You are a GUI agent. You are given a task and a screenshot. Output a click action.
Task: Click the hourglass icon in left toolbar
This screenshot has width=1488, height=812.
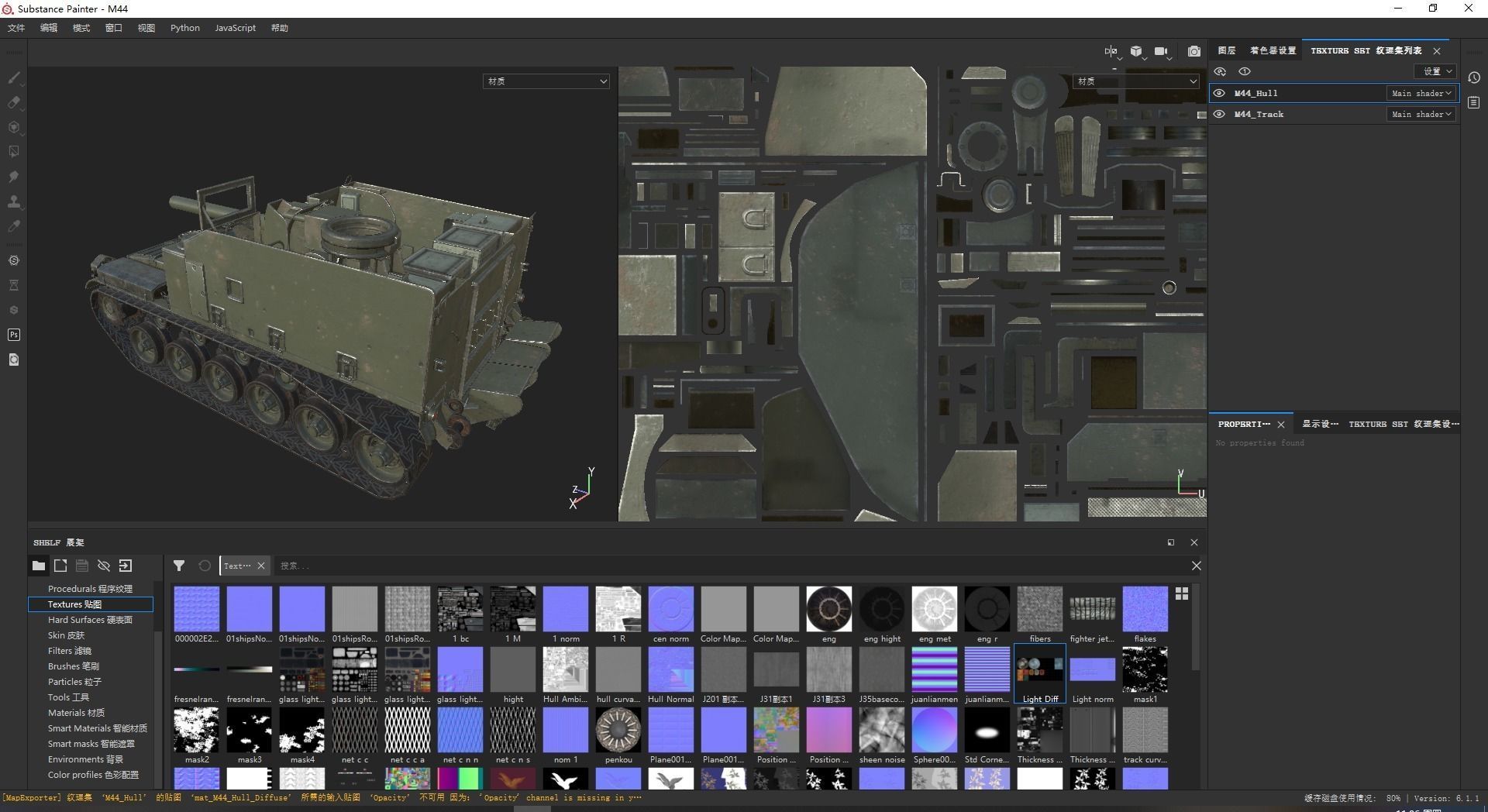(14, 285)
